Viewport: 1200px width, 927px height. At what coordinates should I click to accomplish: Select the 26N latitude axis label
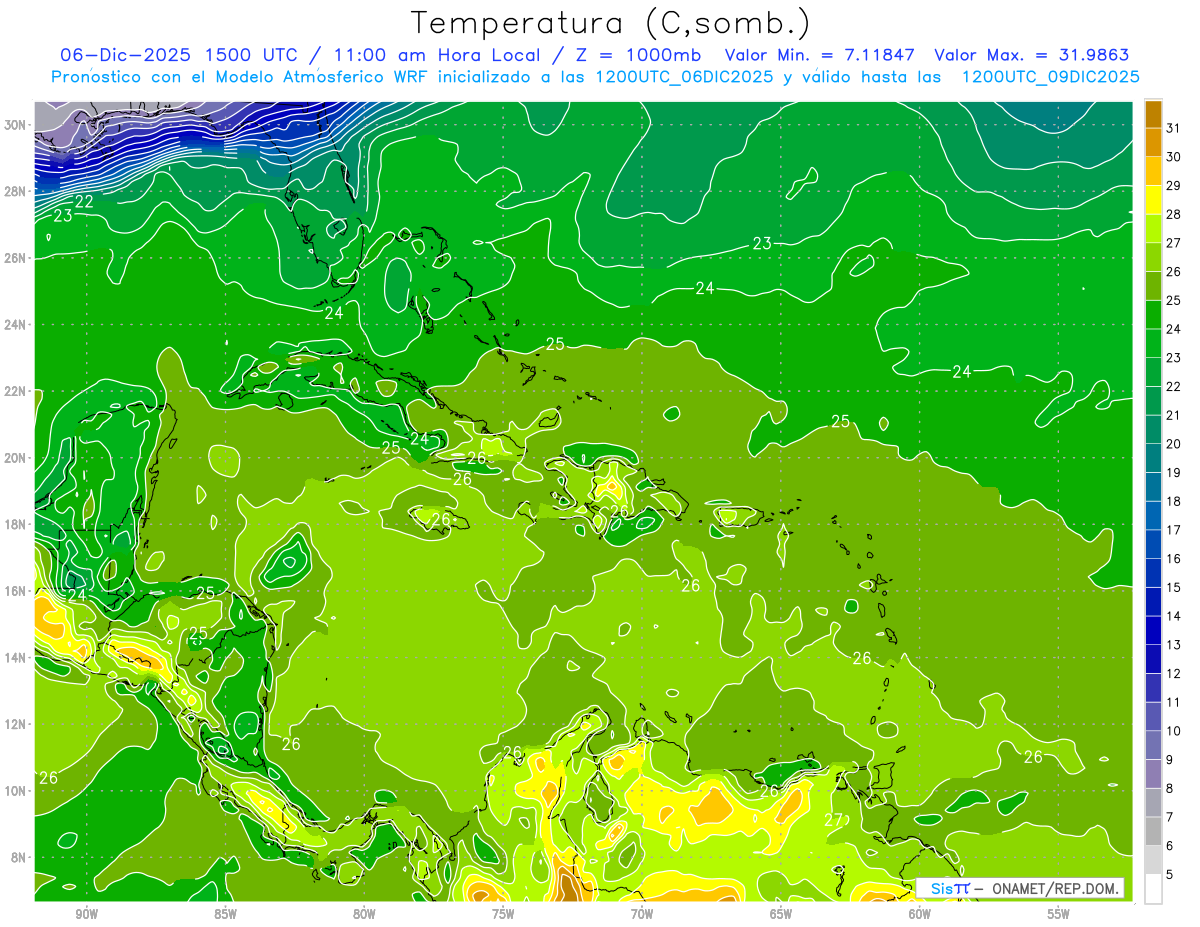17,258
